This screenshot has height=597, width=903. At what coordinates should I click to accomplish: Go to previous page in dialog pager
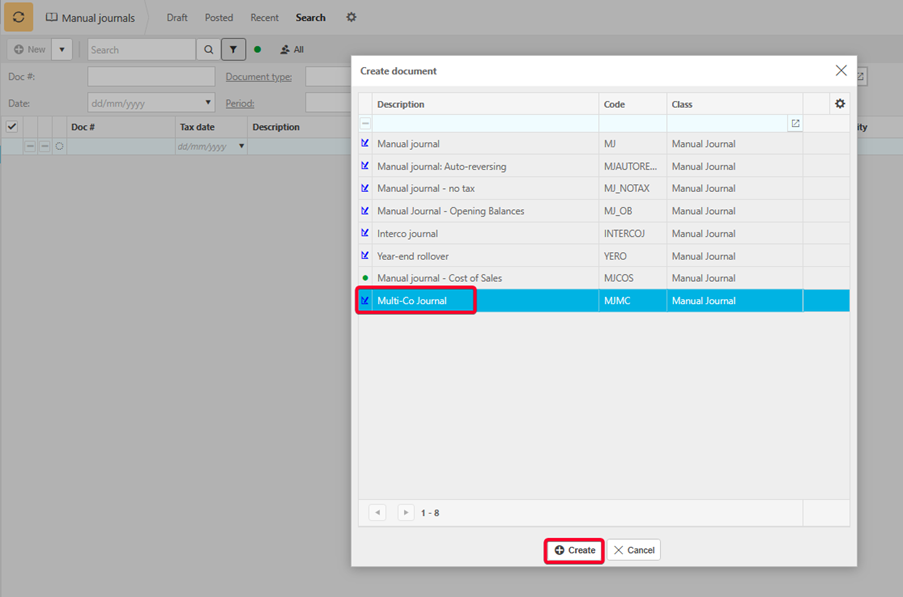pyautogui.click(x=378, y=512)
